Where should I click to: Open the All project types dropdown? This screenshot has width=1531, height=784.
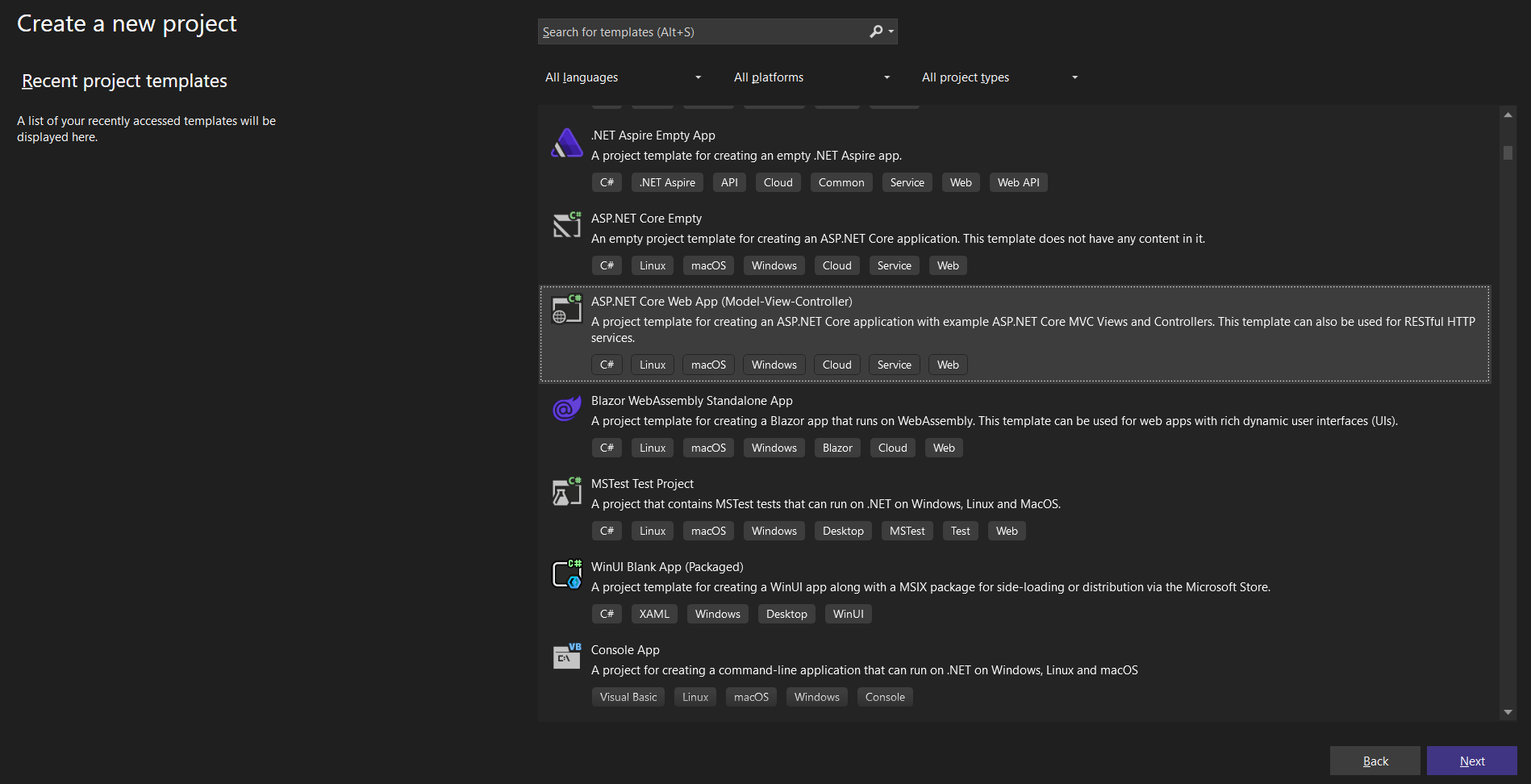1000,77
